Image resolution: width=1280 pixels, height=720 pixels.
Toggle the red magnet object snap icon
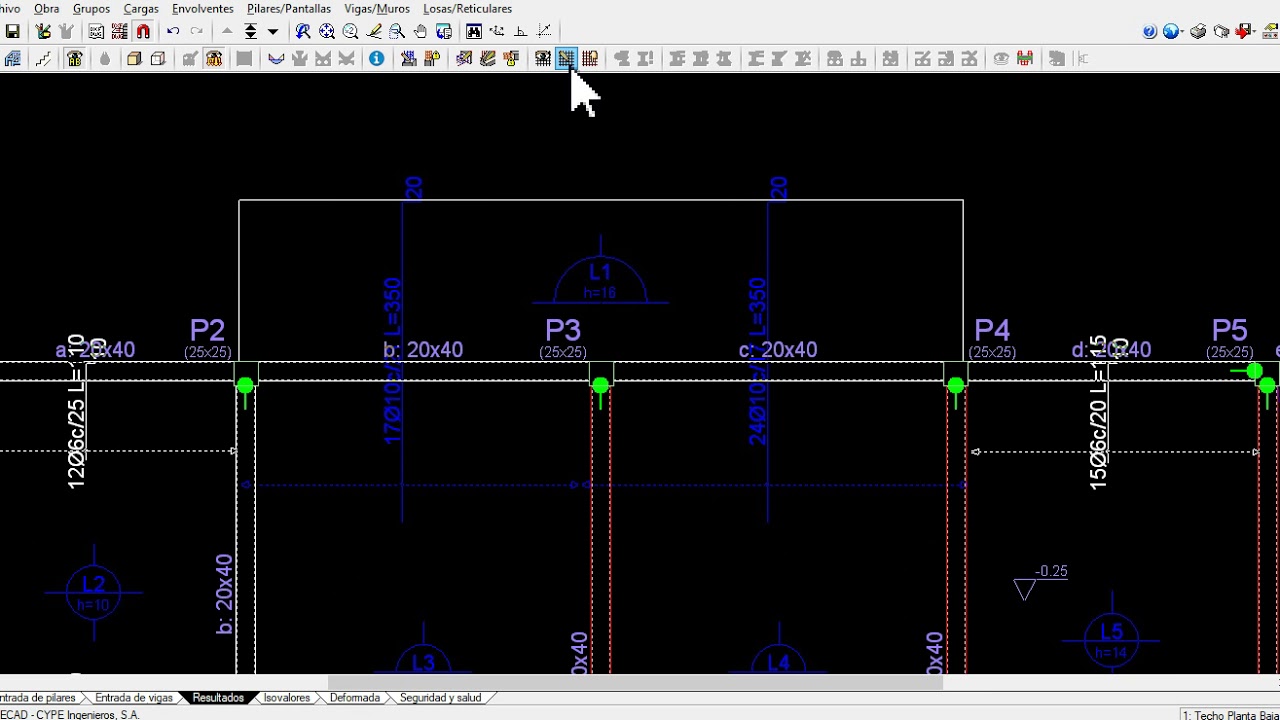(143, 32)
